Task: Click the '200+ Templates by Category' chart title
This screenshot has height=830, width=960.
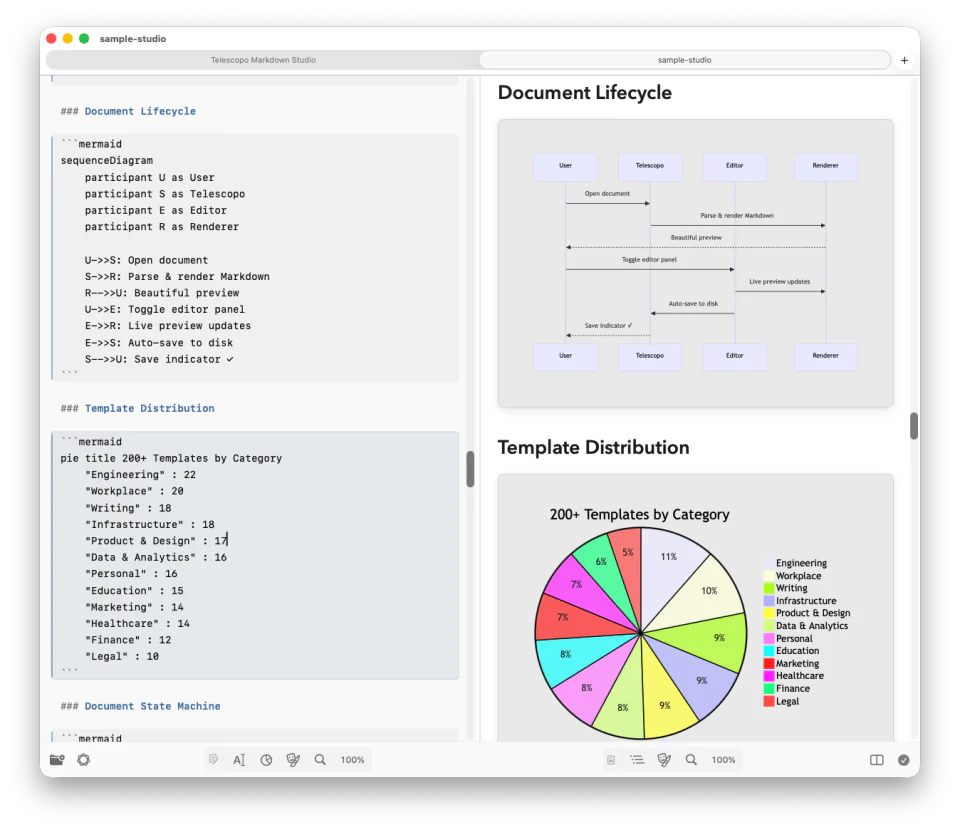Action: click(x=639, y=514)
